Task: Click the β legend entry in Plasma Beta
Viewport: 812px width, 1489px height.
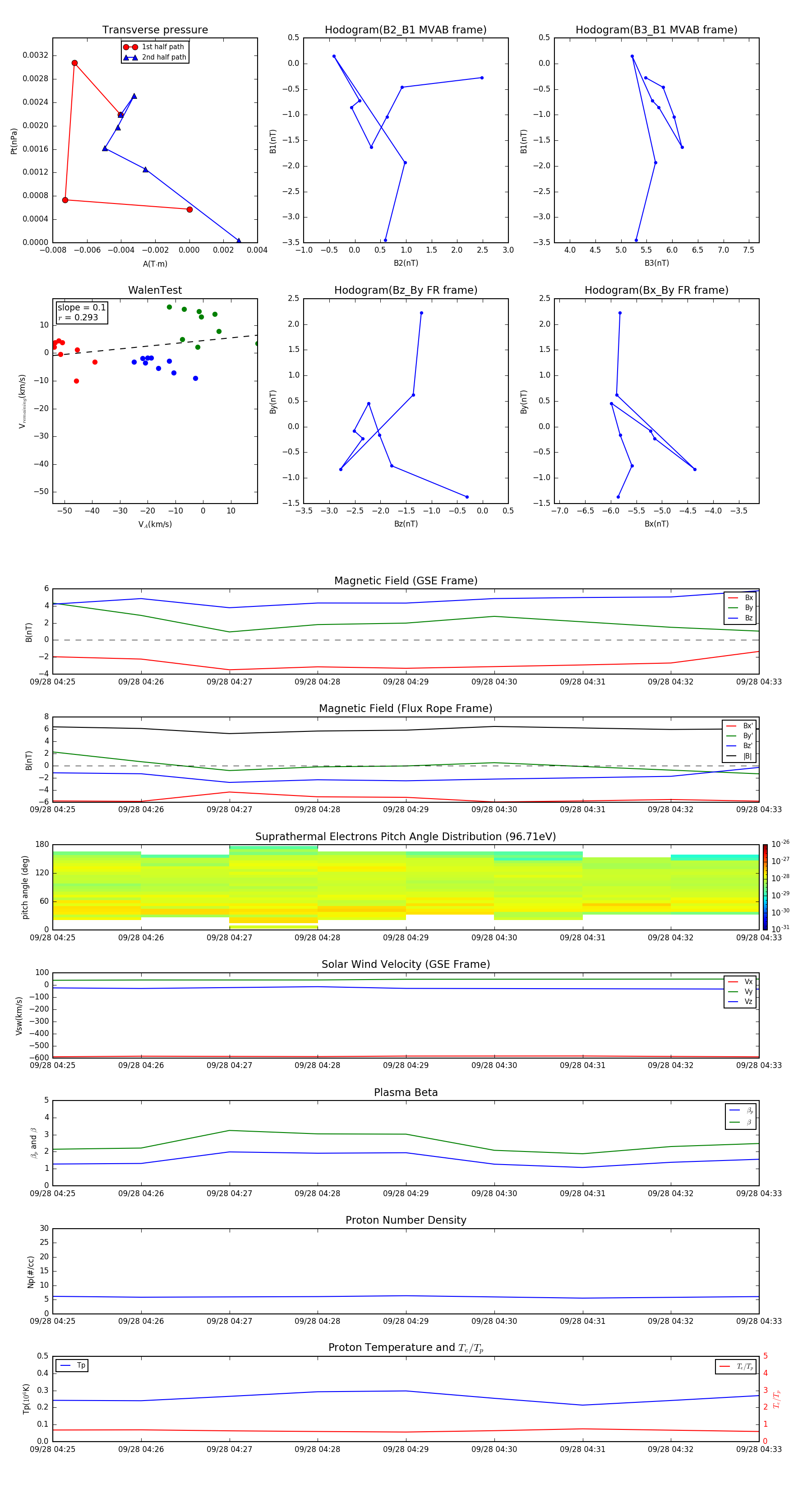Action: [740, 1122]
